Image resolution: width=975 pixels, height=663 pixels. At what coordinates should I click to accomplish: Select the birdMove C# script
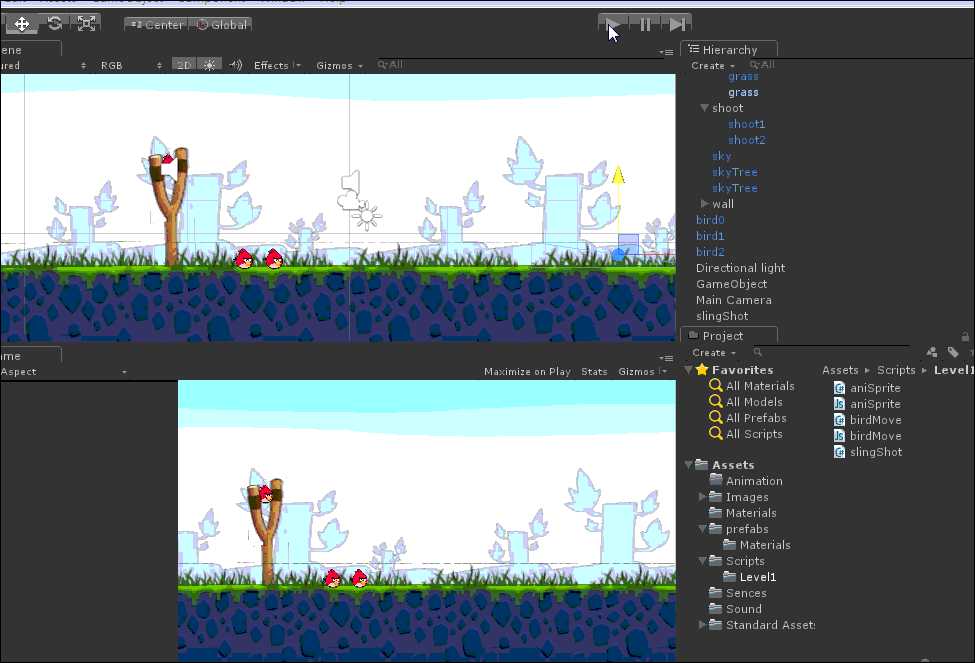click(867, 420)
